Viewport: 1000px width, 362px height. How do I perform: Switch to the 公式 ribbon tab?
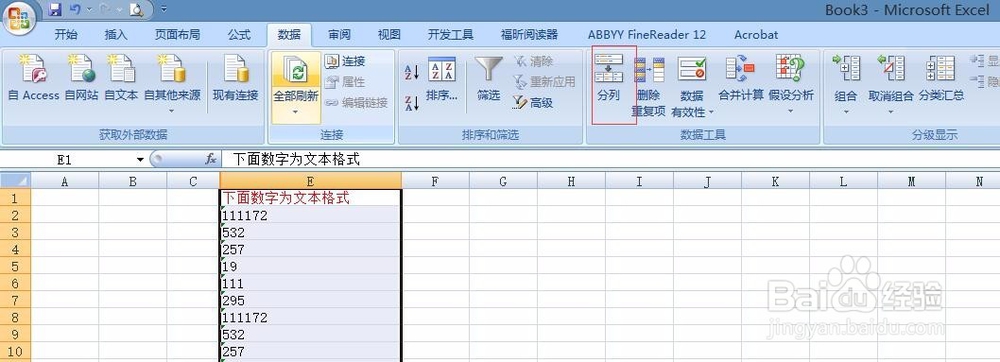pyautogui.click(x=239, y=34)
